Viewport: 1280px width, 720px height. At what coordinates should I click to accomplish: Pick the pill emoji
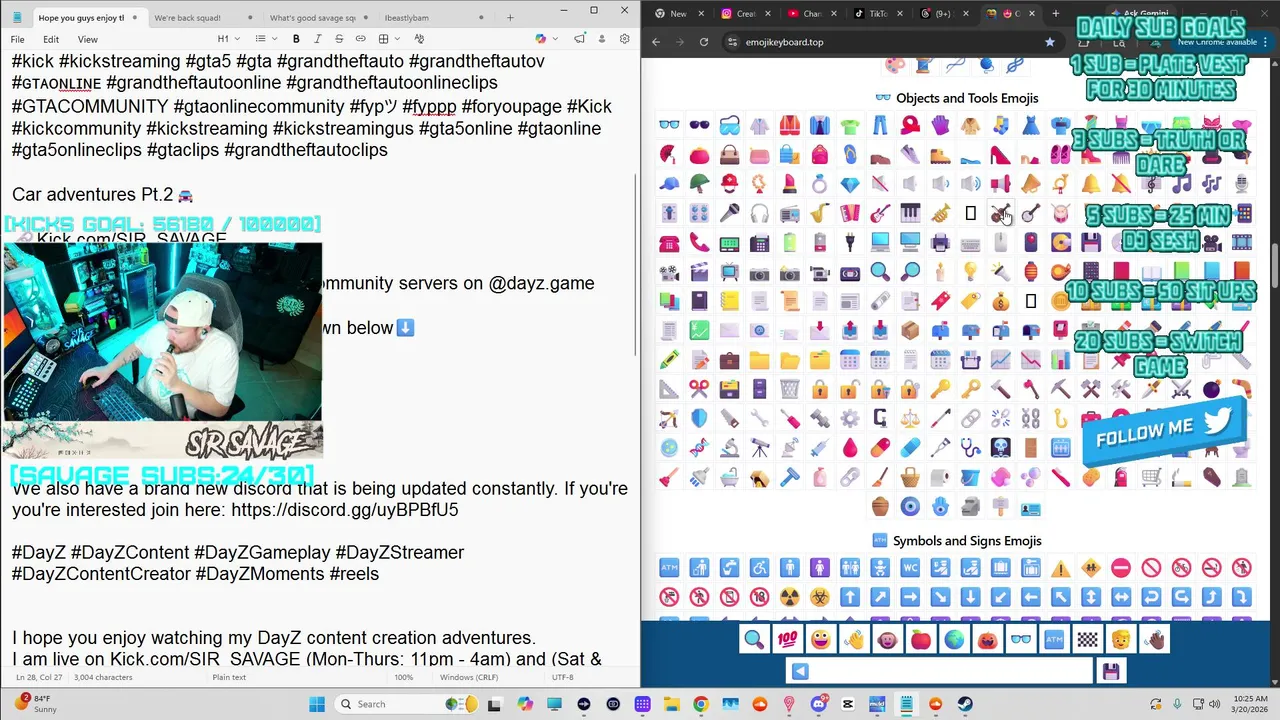click(880, 447)
